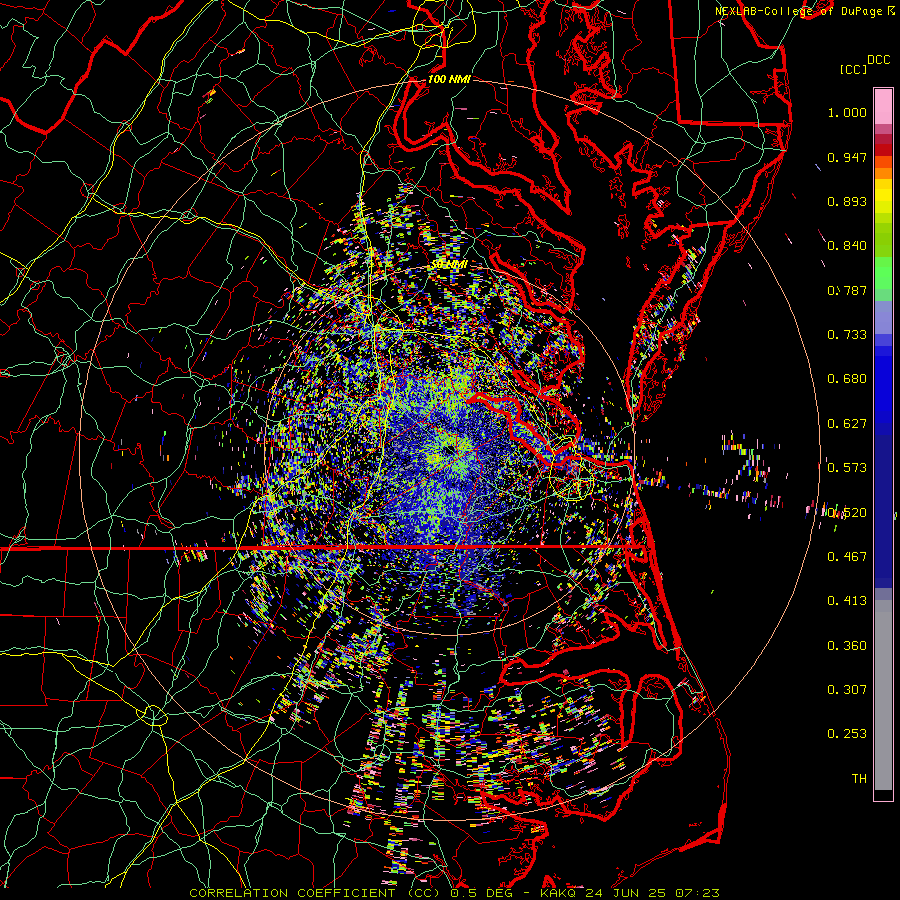Pick the black TH swatch at bar bottom
900x900 pixels.
coord(883,795)
